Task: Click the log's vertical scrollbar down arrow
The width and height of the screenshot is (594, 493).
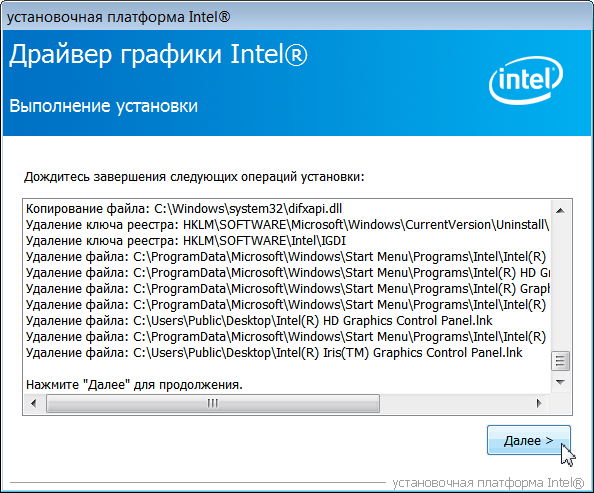Action: [x=560, y=382]
